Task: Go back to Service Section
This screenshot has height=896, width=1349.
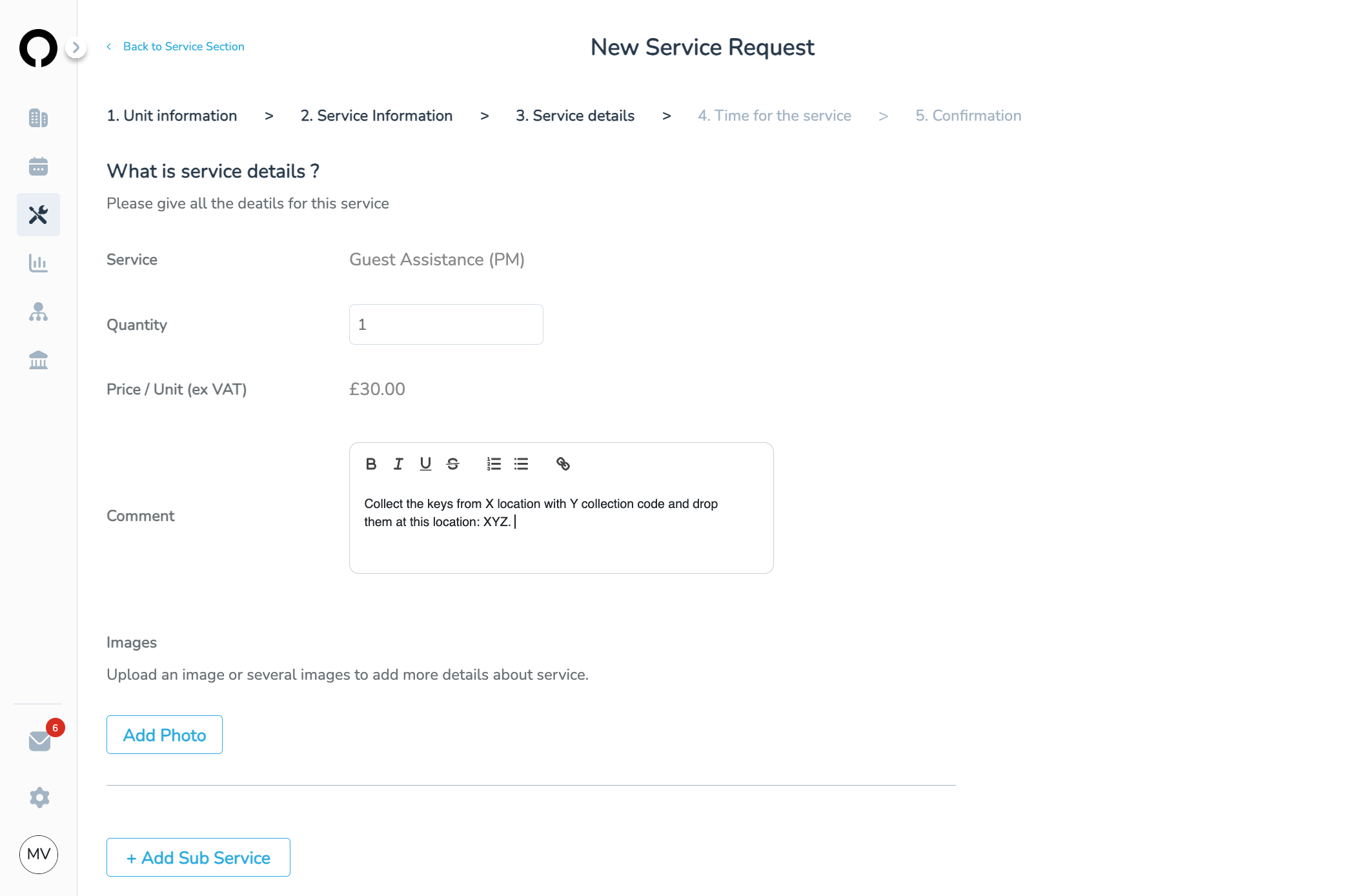Action: click(x=176, y=46)
